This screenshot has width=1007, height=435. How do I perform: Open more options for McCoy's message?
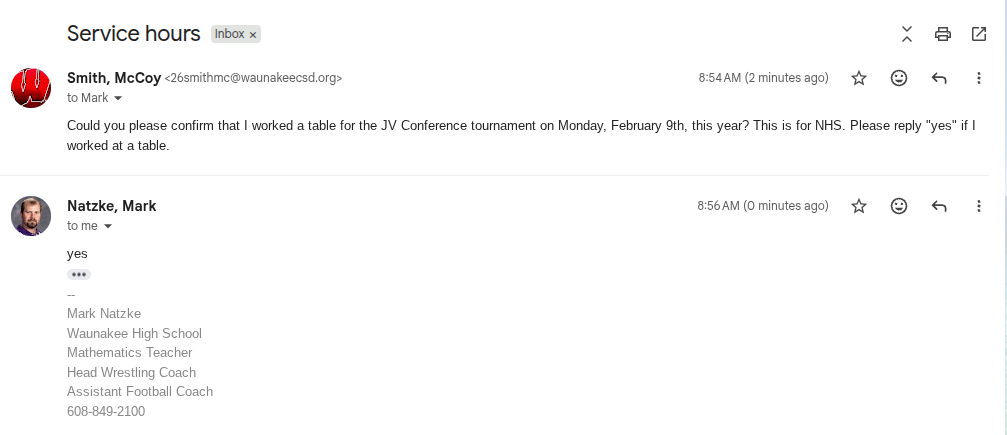(979, 78)
